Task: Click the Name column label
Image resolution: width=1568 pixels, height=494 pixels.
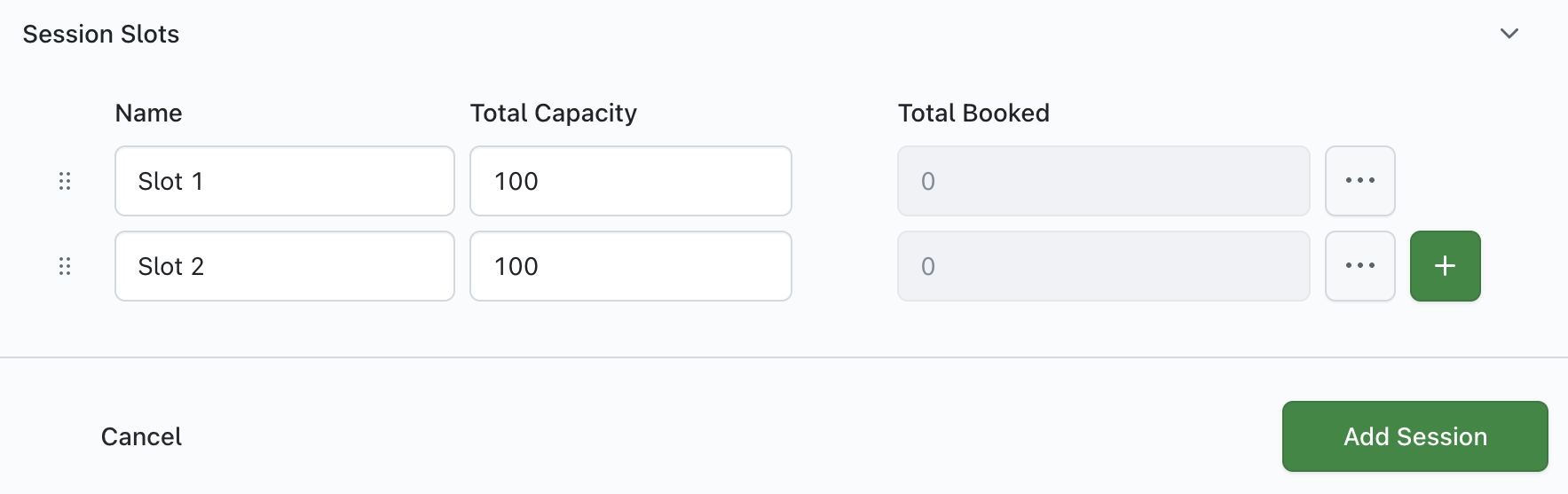Action: click(x=148, y=113)
